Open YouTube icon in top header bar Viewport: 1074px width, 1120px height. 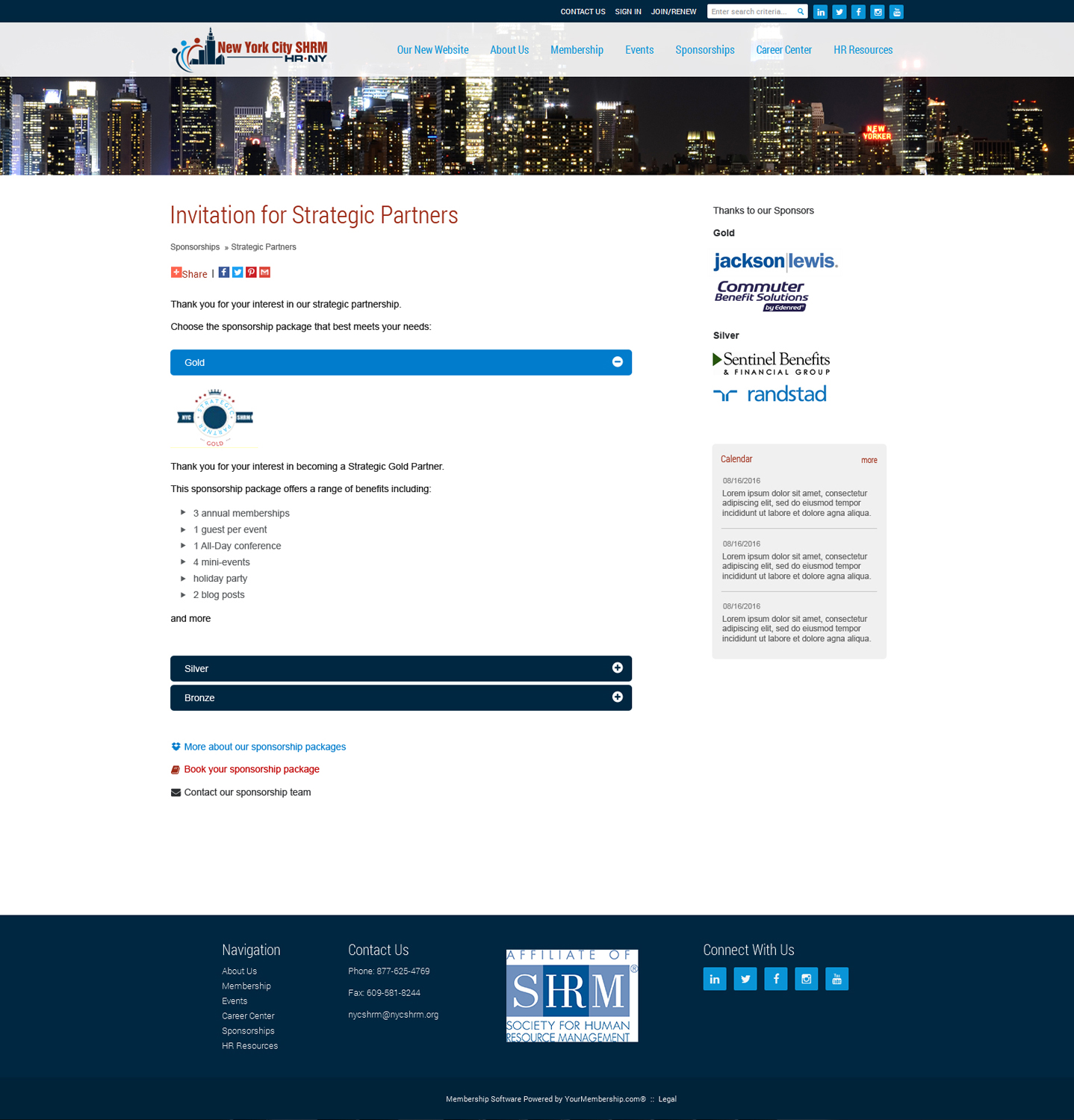[x=896, y=12]
